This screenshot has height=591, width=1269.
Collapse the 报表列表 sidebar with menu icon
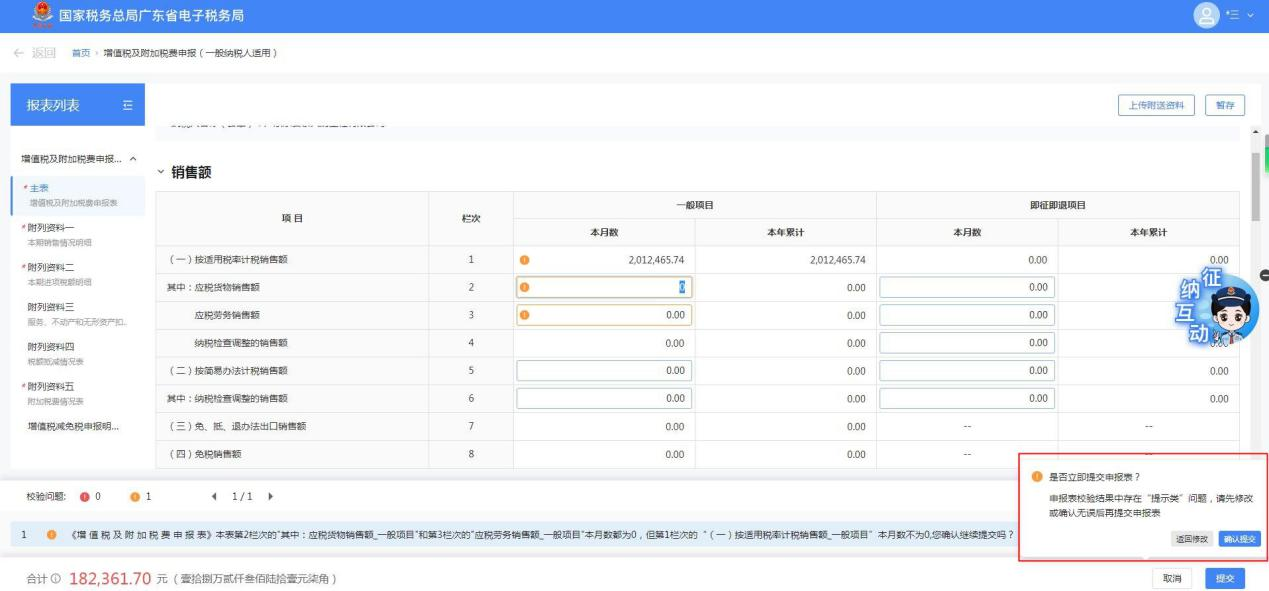[127, 105]
